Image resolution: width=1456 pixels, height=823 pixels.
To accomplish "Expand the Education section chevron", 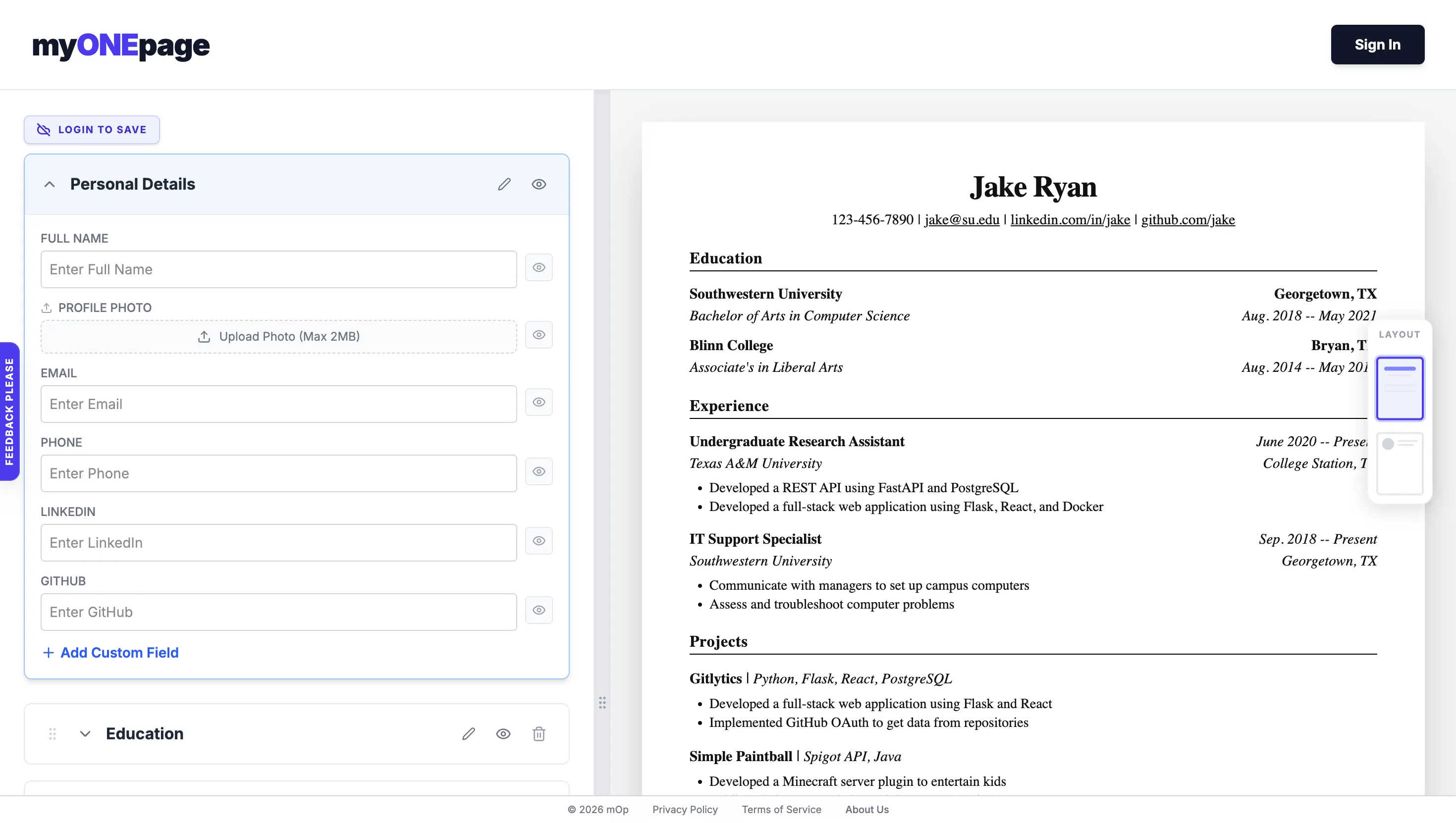I will pyautogui.click(x=85, y=734).
